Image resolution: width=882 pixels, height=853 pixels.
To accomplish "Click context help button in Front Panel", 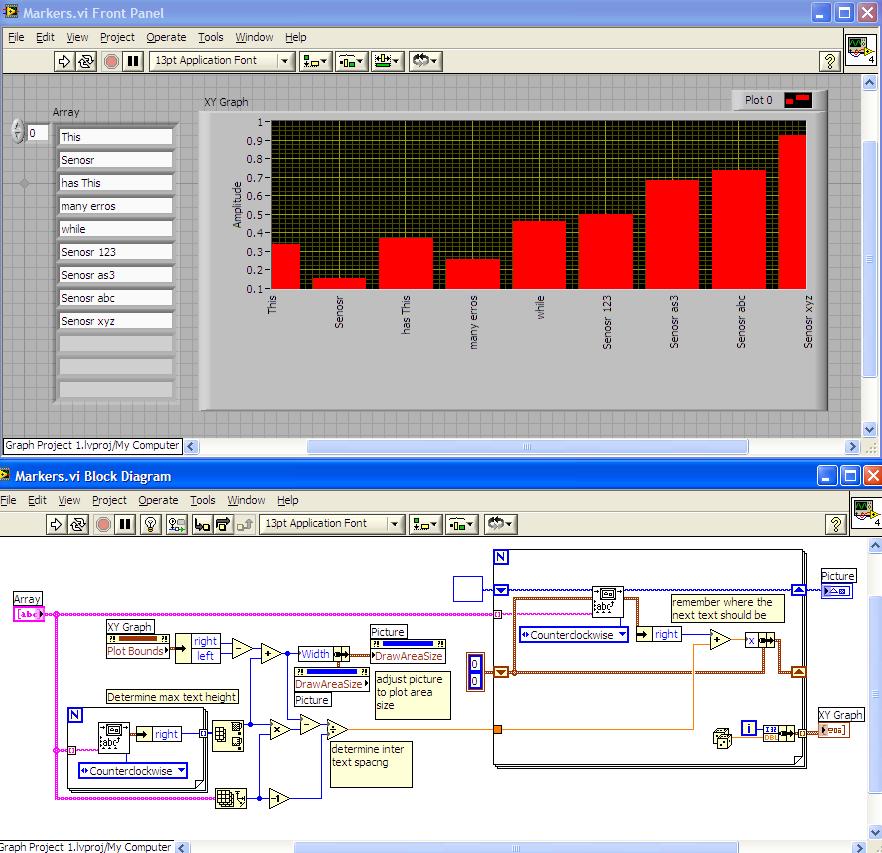I will tap(829, 61).
